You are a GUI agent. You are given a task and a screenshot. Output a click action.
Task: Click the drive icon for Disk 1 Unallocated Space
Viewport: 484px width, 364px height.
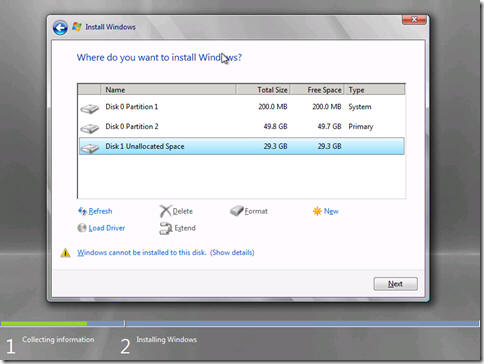point(90,148)
